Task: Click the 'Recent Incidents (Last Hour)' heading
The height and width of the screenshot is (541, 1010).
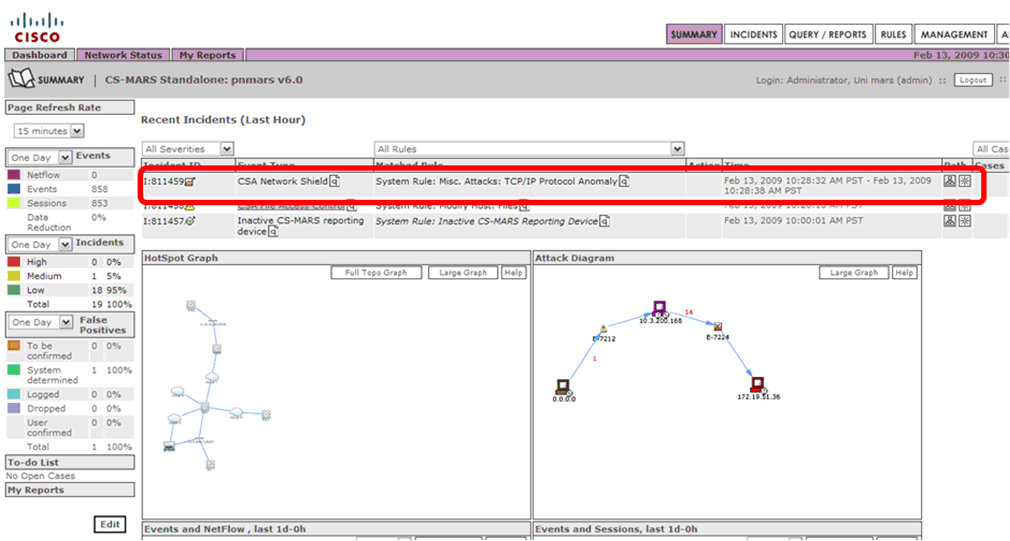Action: [223, 120]
